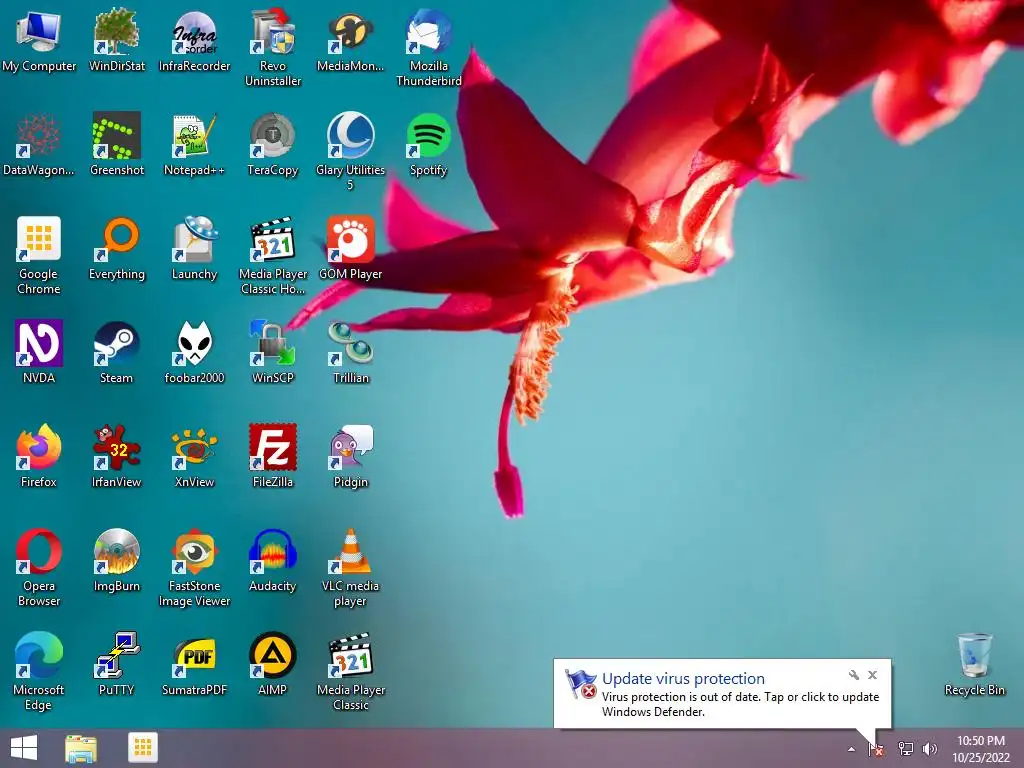
Task: Open File Explorer from the taskbar
Action: tap(81, 748)
